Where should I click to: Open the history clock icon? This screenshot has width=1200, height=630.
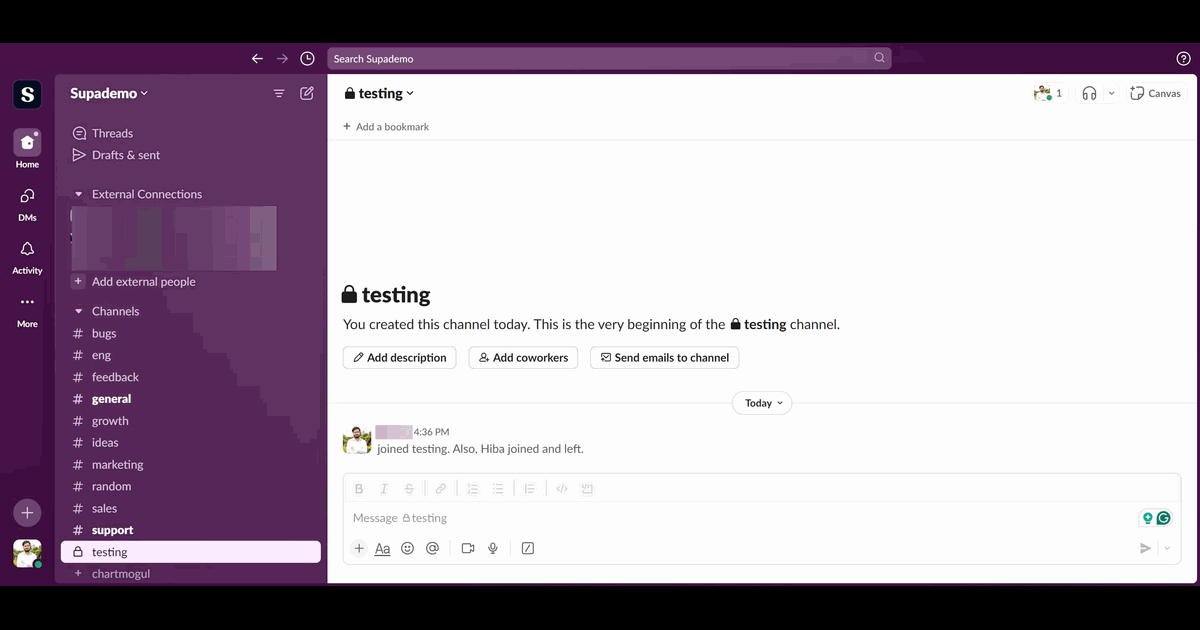(x=307, y=58)
